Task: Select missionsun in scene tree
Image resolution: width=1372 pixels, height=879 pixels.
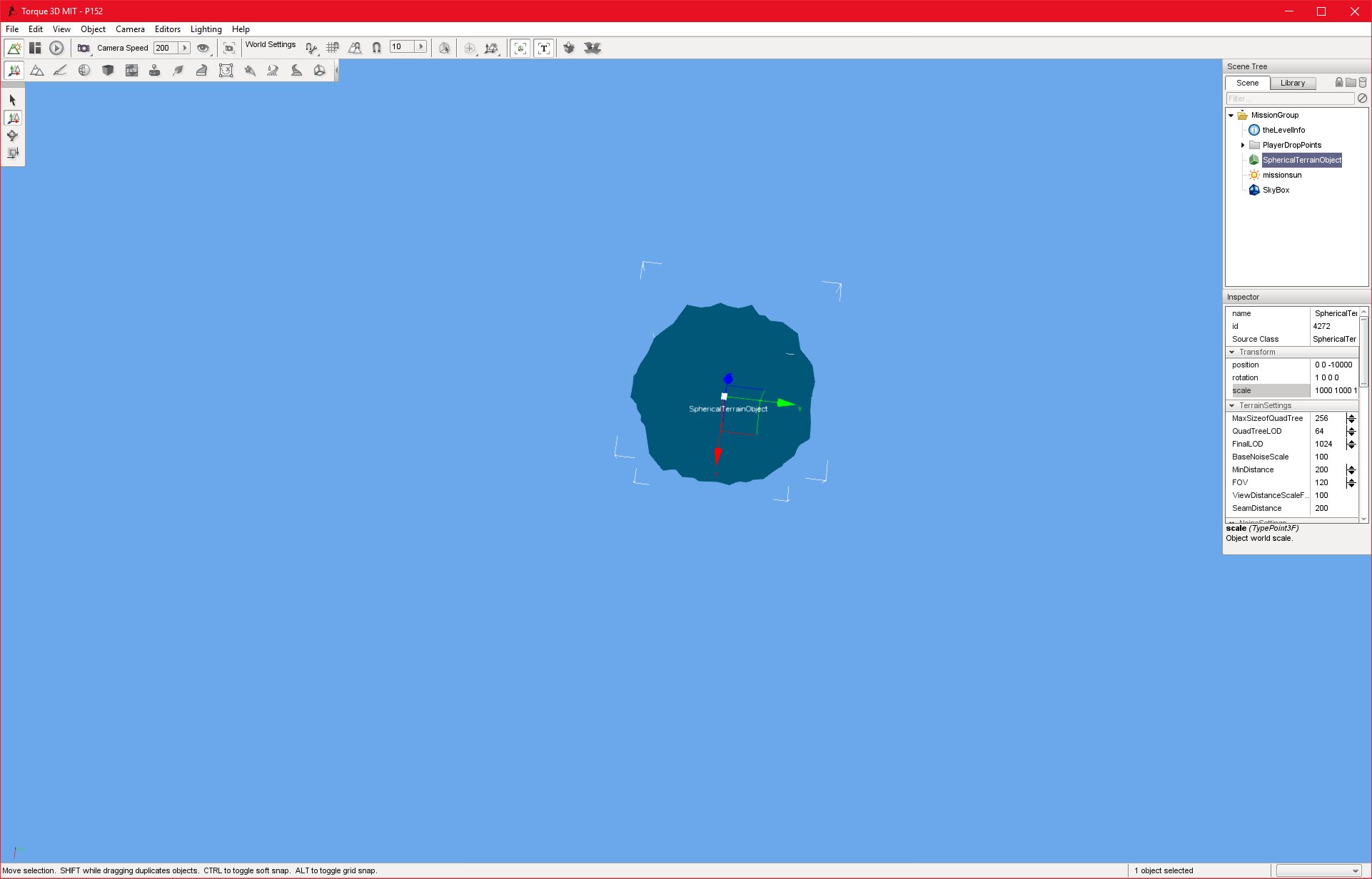Action: (1282, 175)
